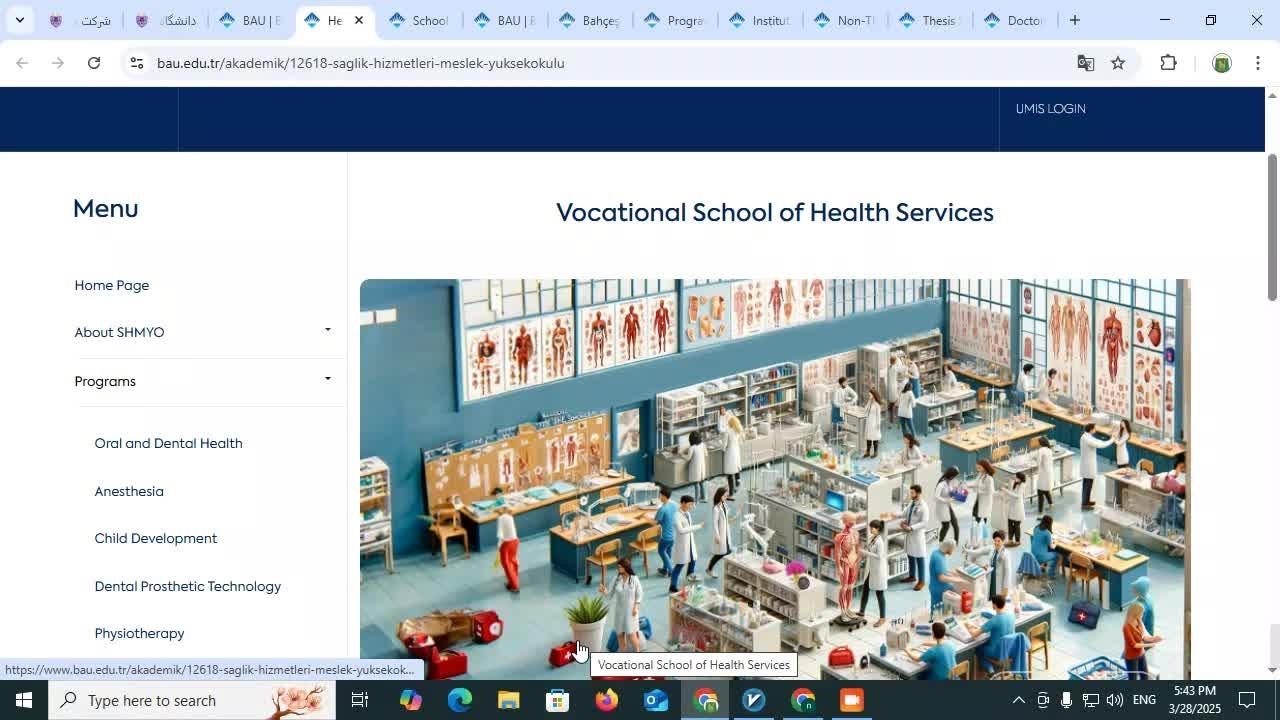Click the page vertical scrollbar thumb
The image size is (1280, 720).
1272,227
